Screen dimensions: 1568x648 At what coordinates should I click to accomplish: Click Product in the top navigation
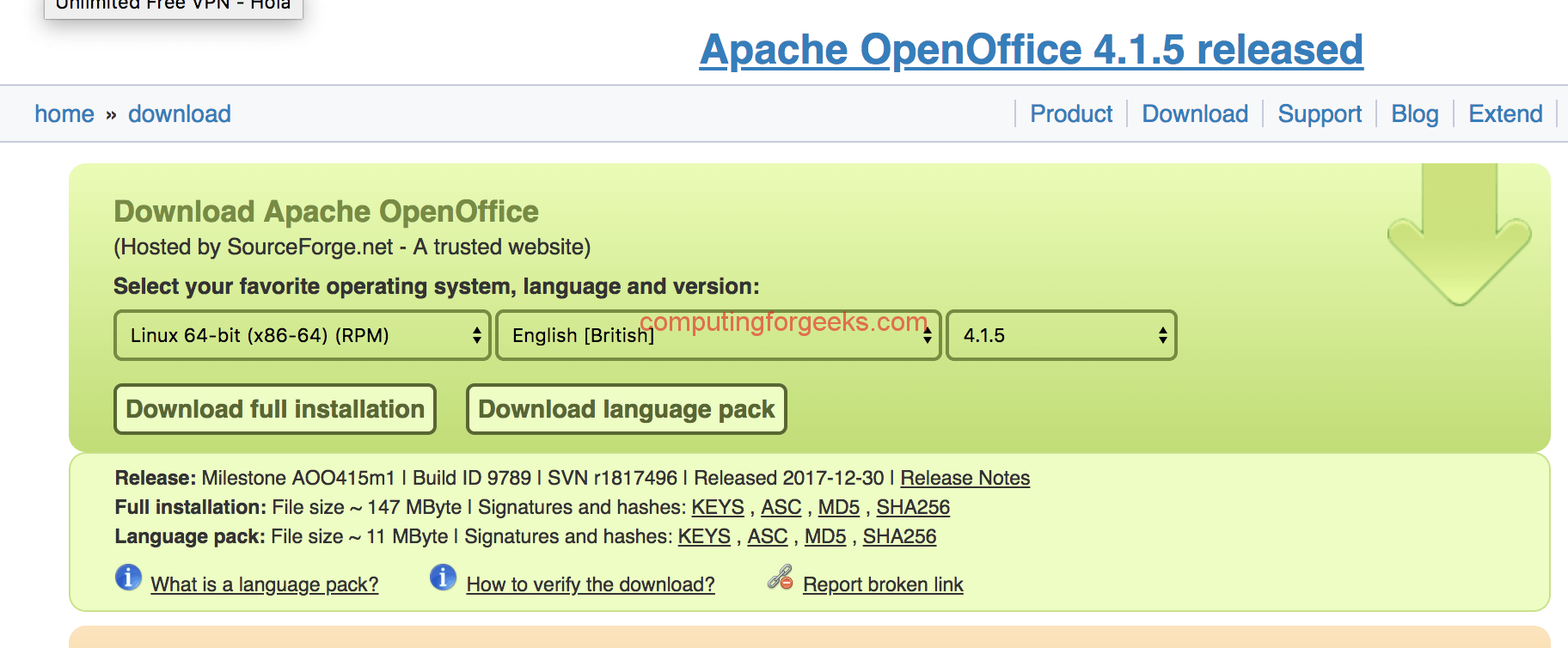[x=1071, y=113]
